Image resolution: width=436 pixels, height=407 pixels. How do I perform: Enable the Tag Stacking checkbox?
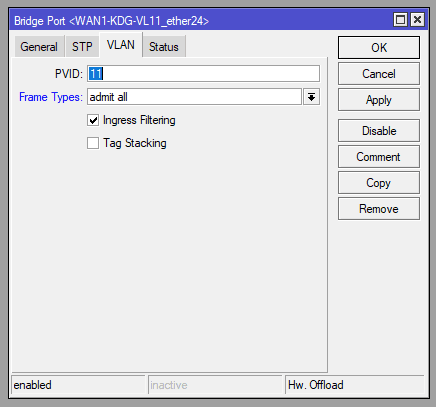pyautogui.click(x=93, y=143)
